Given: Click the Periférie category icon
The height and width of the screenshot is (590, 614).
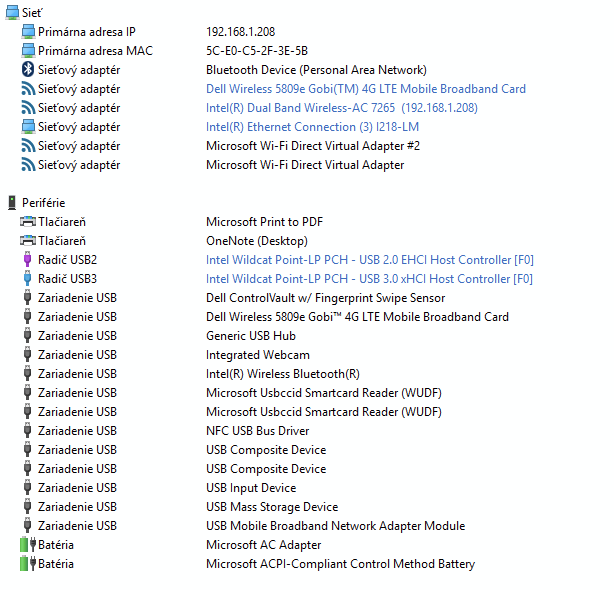Looking at the screenshot, I should tap(12, 203).
